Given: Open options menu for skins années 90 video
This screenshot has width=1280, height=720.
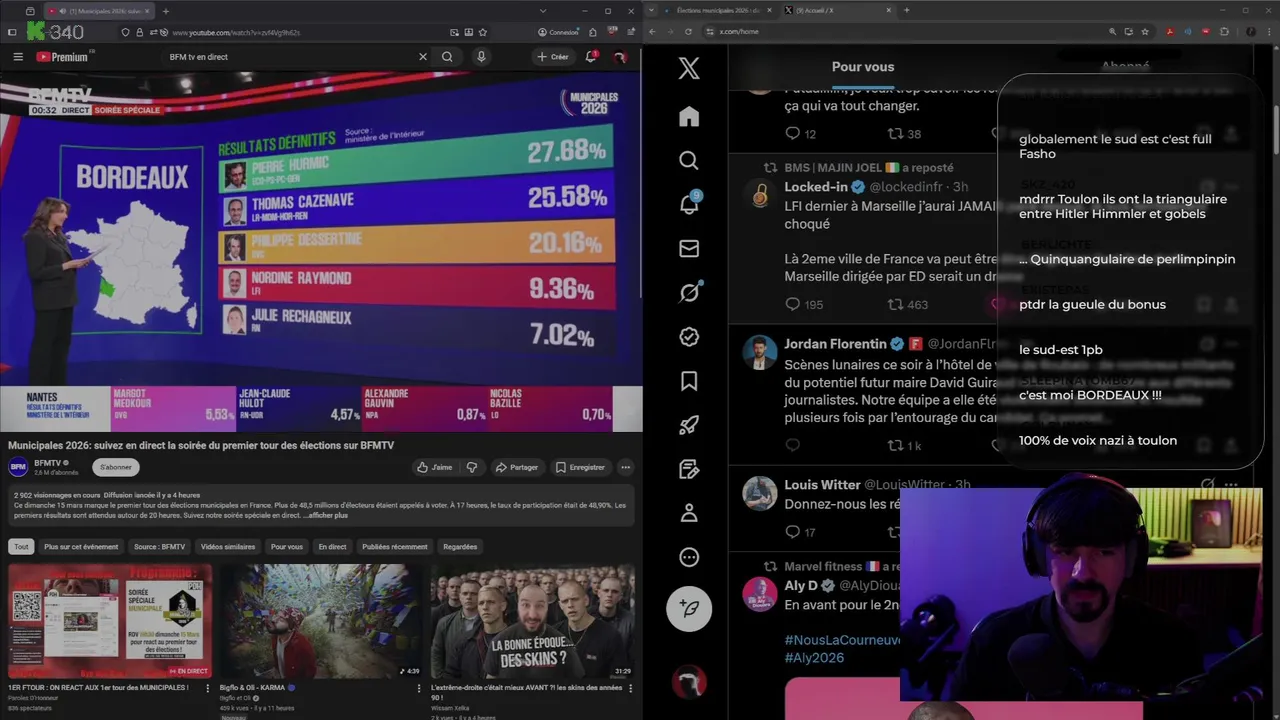Looking at the screenshot, I should [629, 688].
